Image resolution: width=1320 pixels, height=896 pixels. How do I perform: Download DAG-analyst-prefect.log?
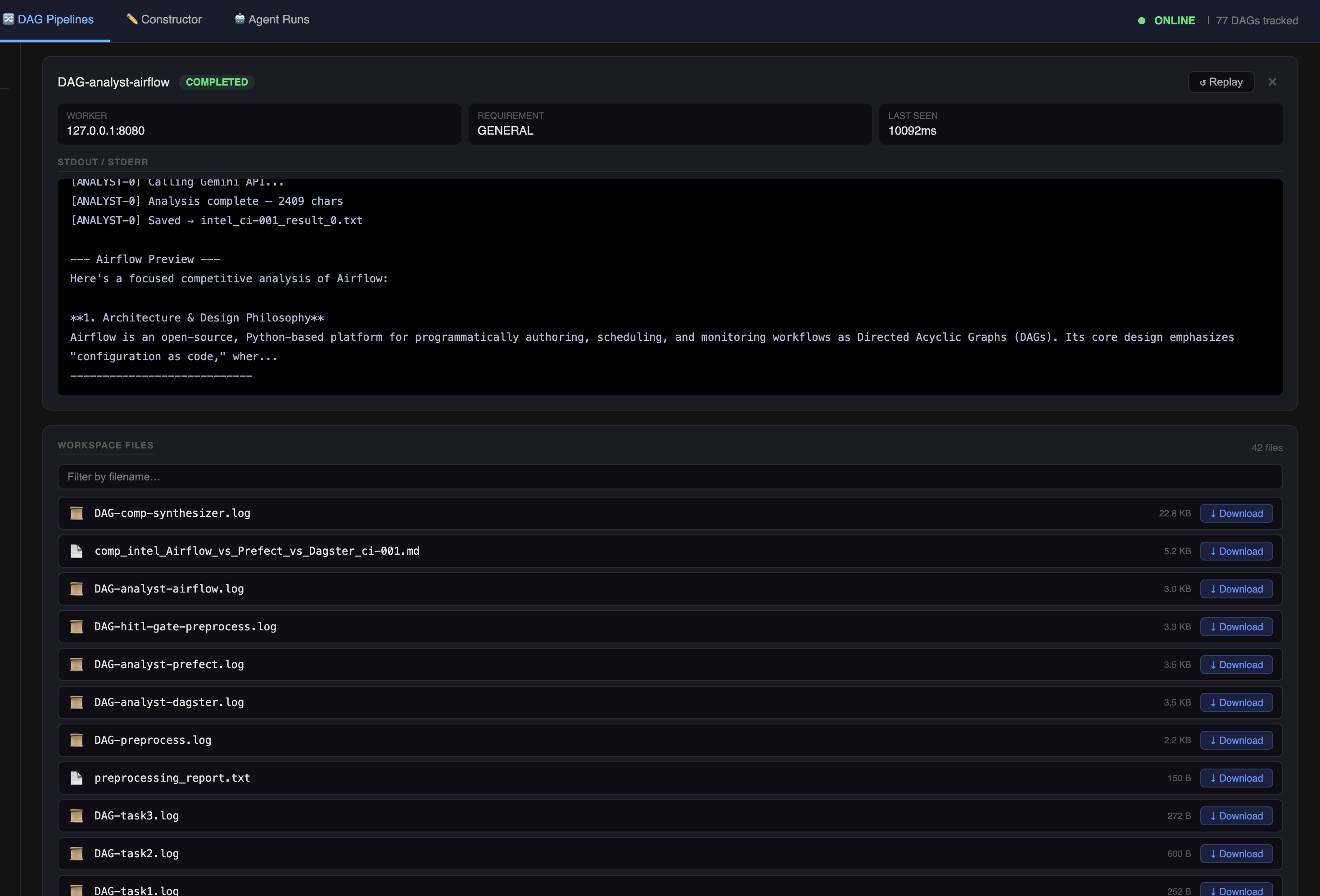tap(1236, 665)
